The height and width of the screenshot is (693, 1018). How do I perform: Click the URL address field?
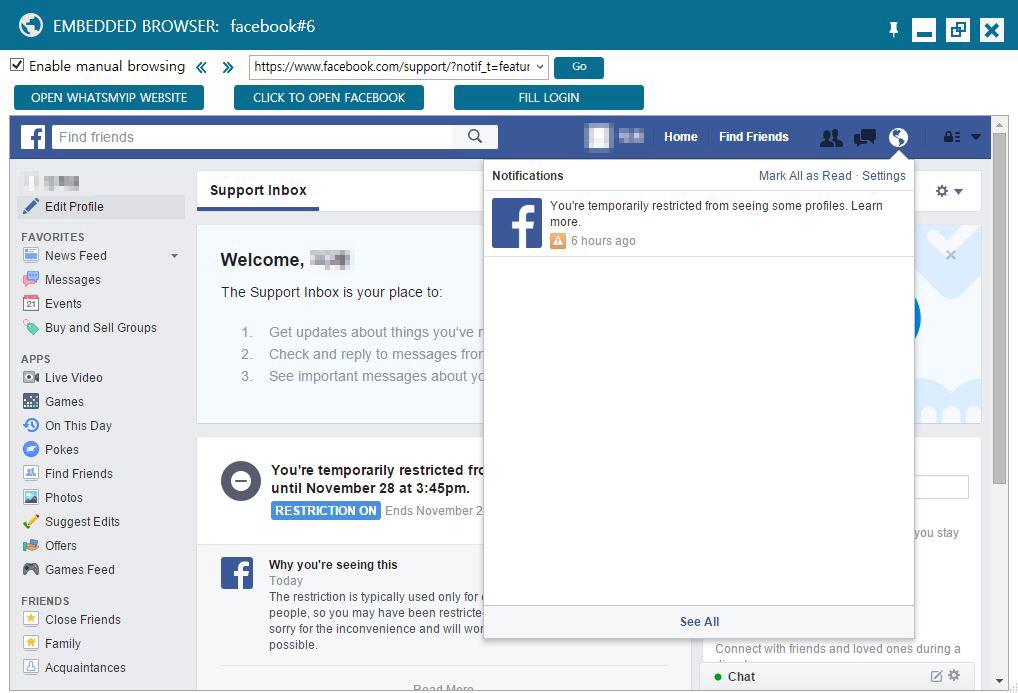point(392,67)
